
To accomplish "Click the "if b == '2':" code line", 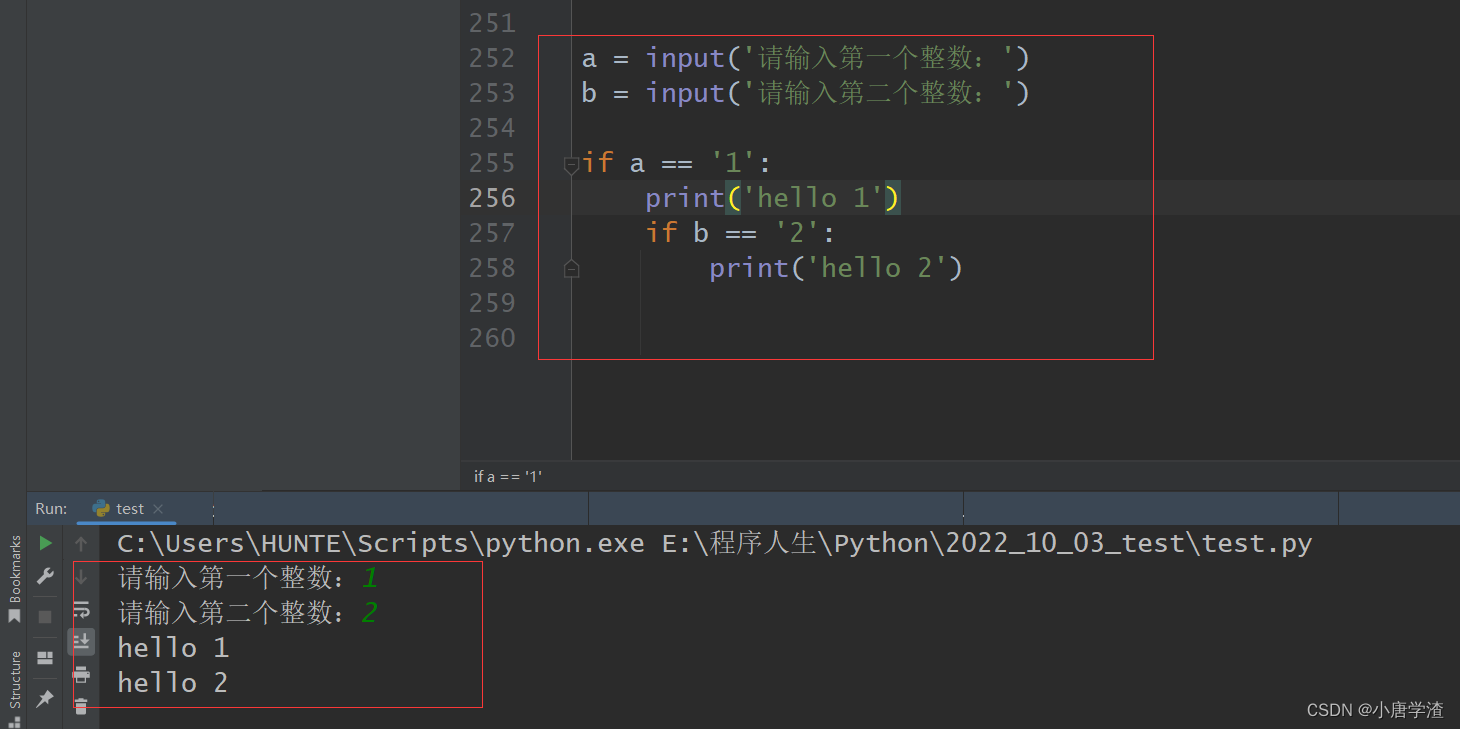I will point(740,233).
